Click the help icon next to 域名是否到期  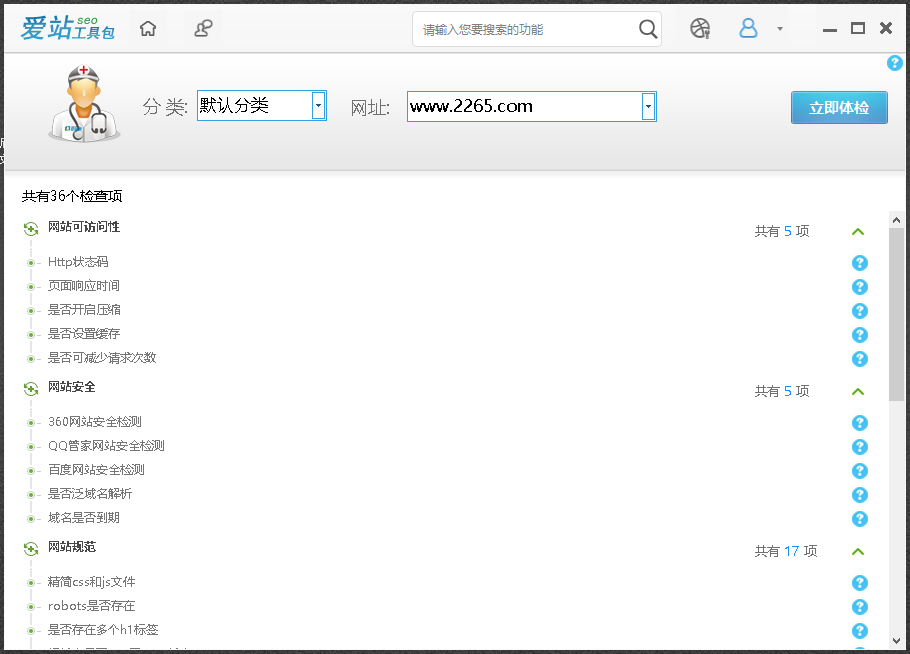(x=859, y=518)
